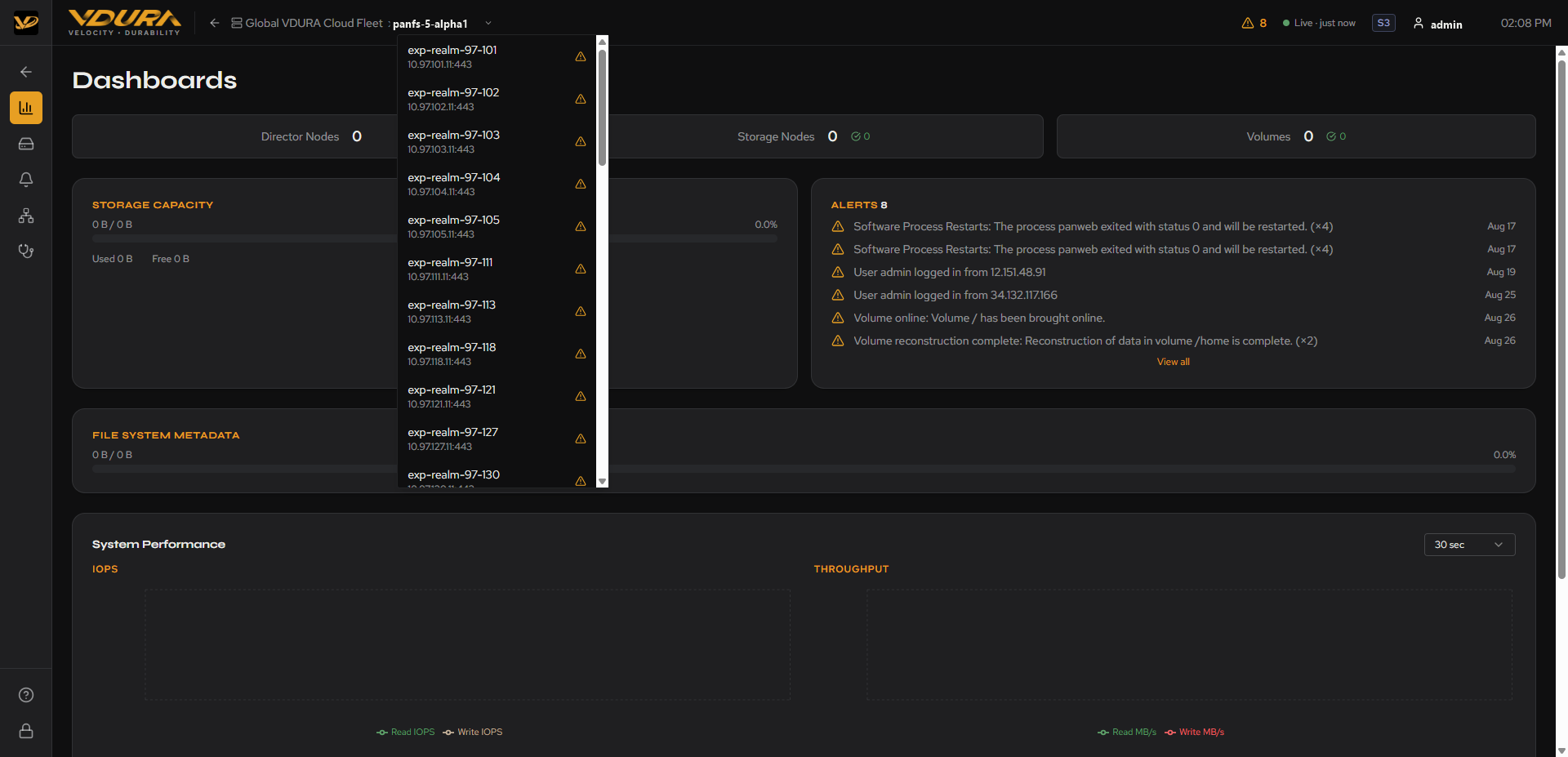The width and height of the screenshot is (1568, 757).
Task: Open Global VDURA Cloud Fleet link
Action: [307, 23]
